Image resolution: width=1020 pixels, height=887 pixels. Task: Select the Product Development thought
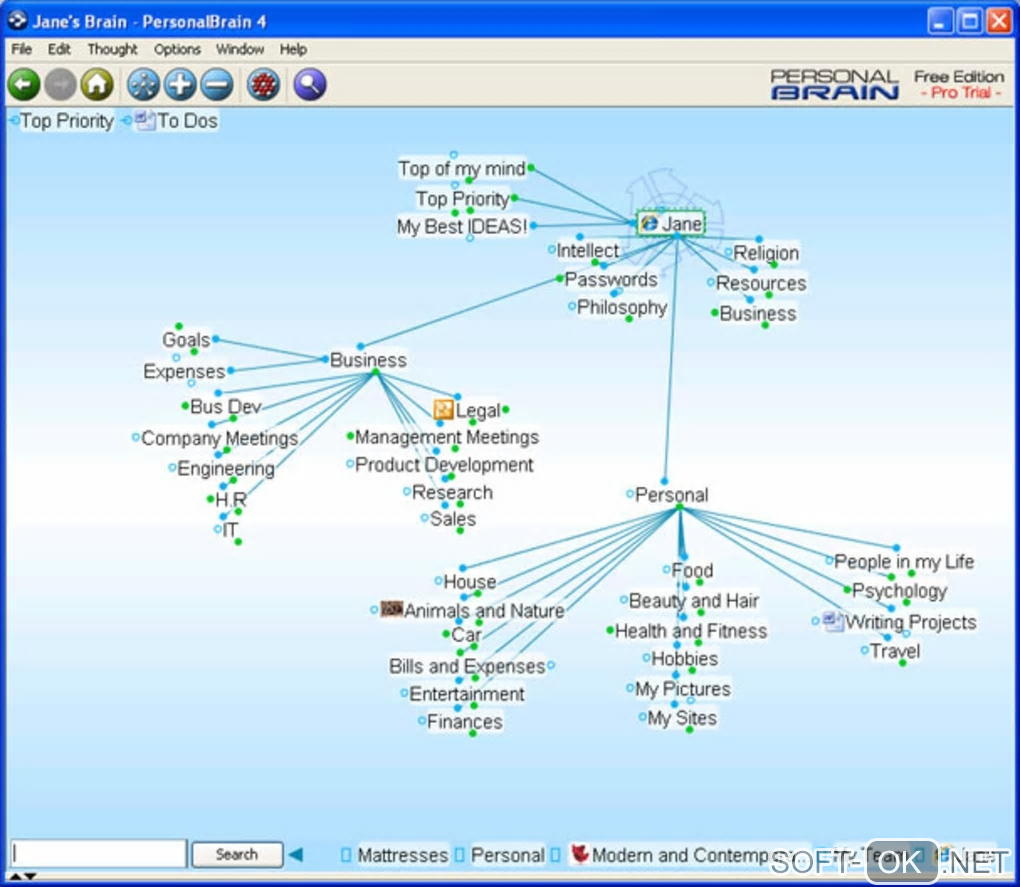tap(444, 465)
